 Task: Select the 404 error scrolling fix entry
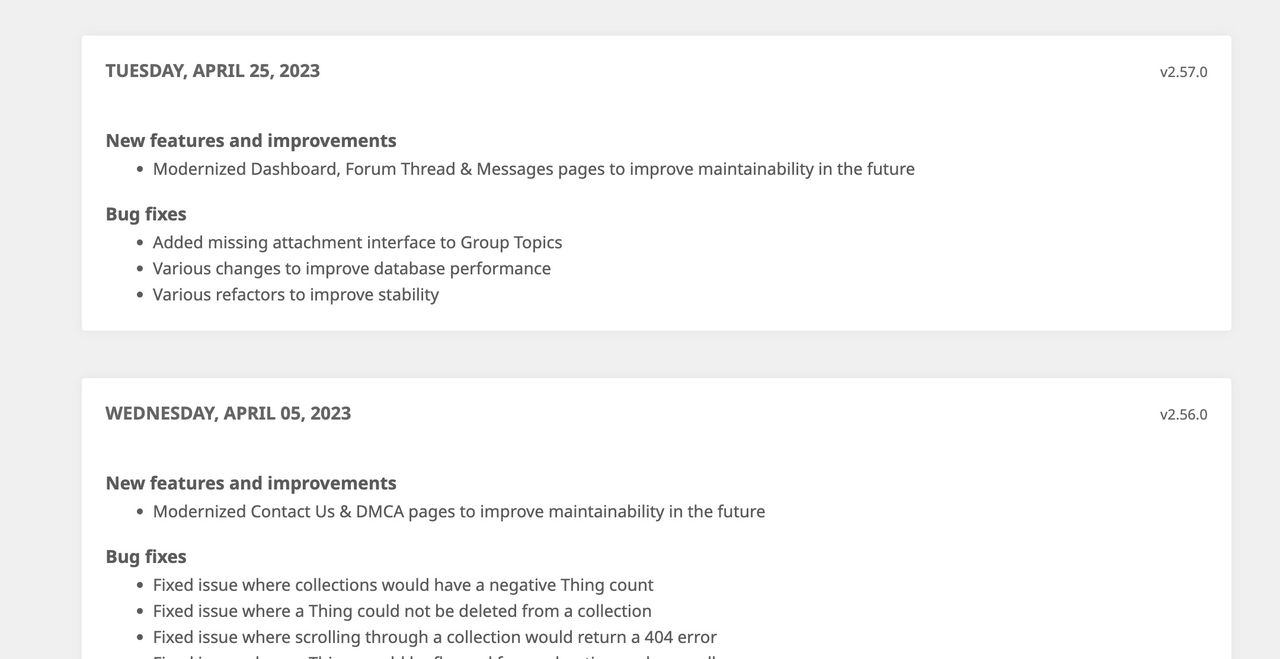[x=434, y=637]
